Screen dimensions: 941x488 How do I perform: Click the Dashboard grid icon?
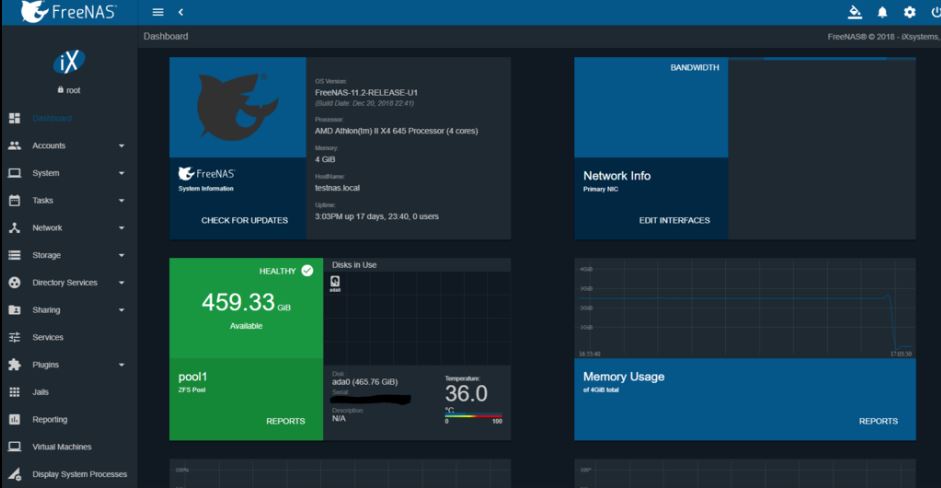tap(14, 118)
